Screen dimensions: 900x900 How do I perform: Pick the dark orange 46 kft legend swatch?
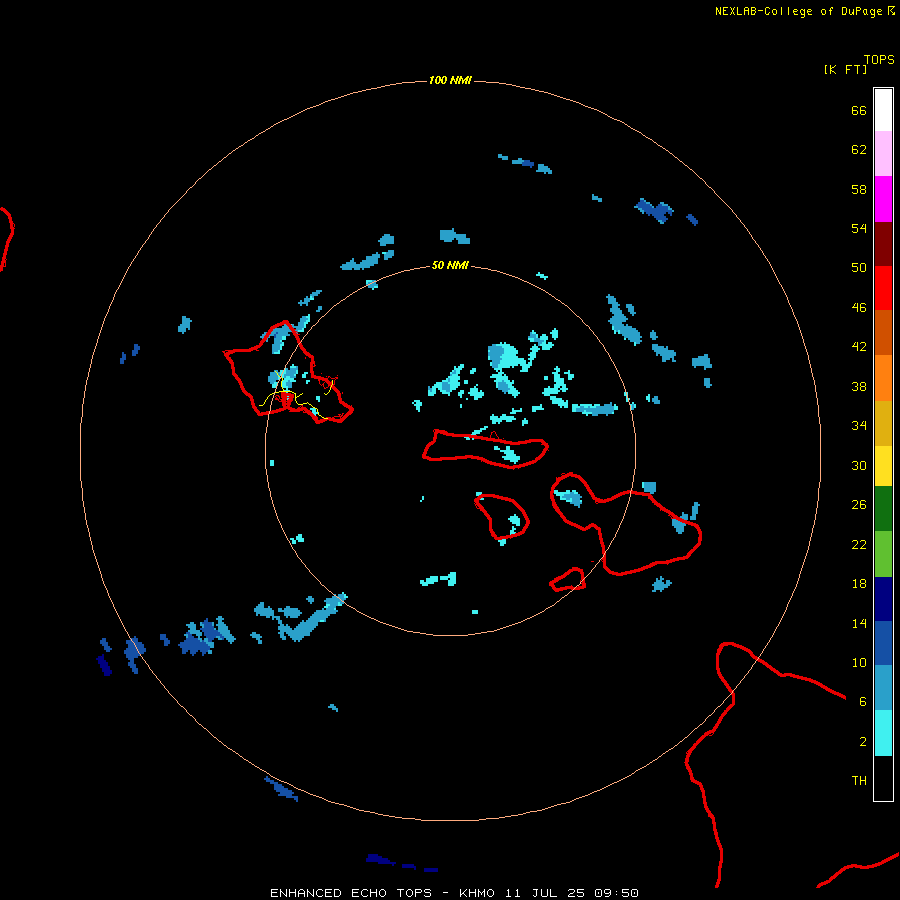pyautogui.click(x=883, y=333)
